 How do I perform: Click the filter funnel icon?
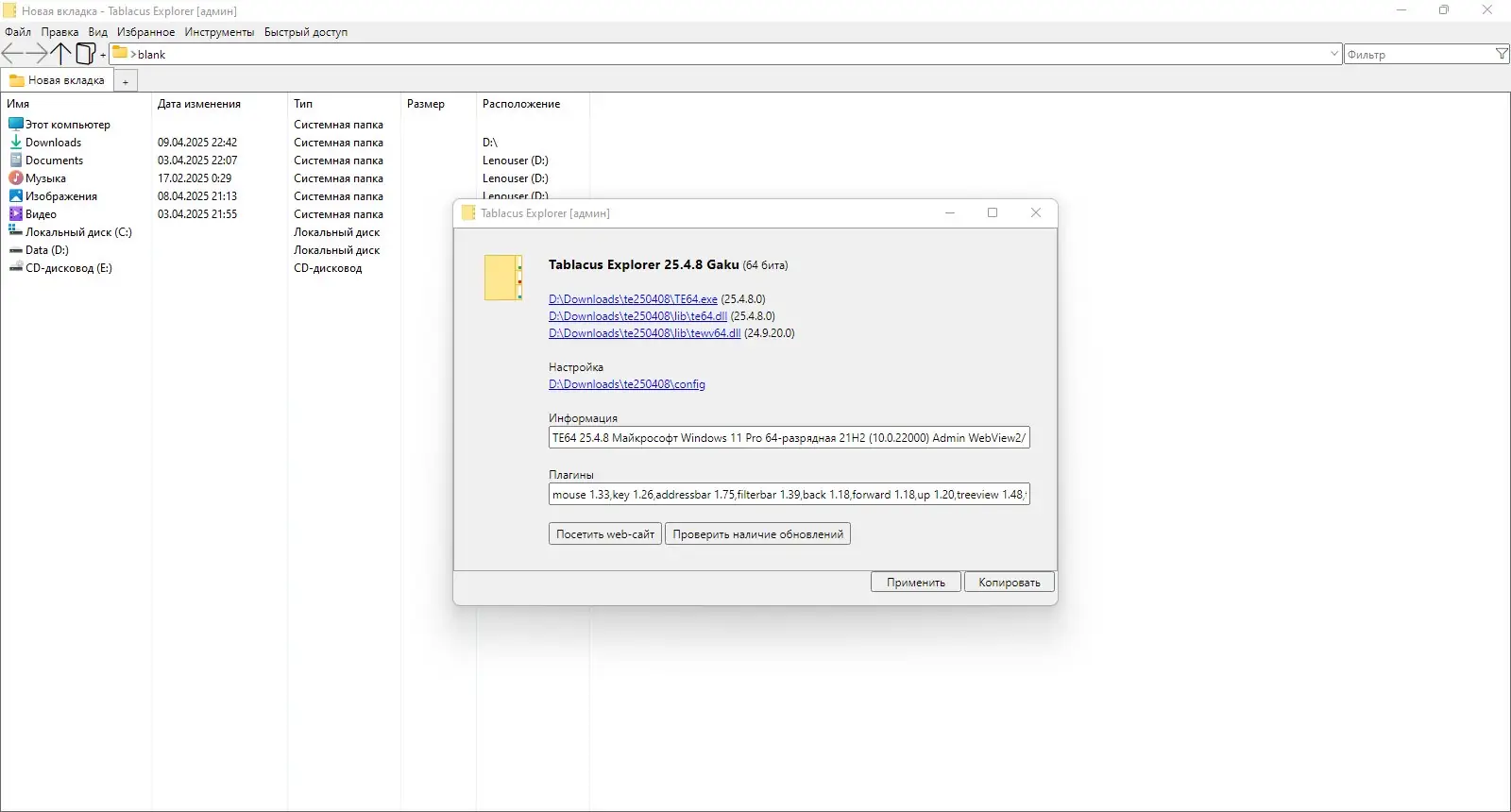point(1502,54)
